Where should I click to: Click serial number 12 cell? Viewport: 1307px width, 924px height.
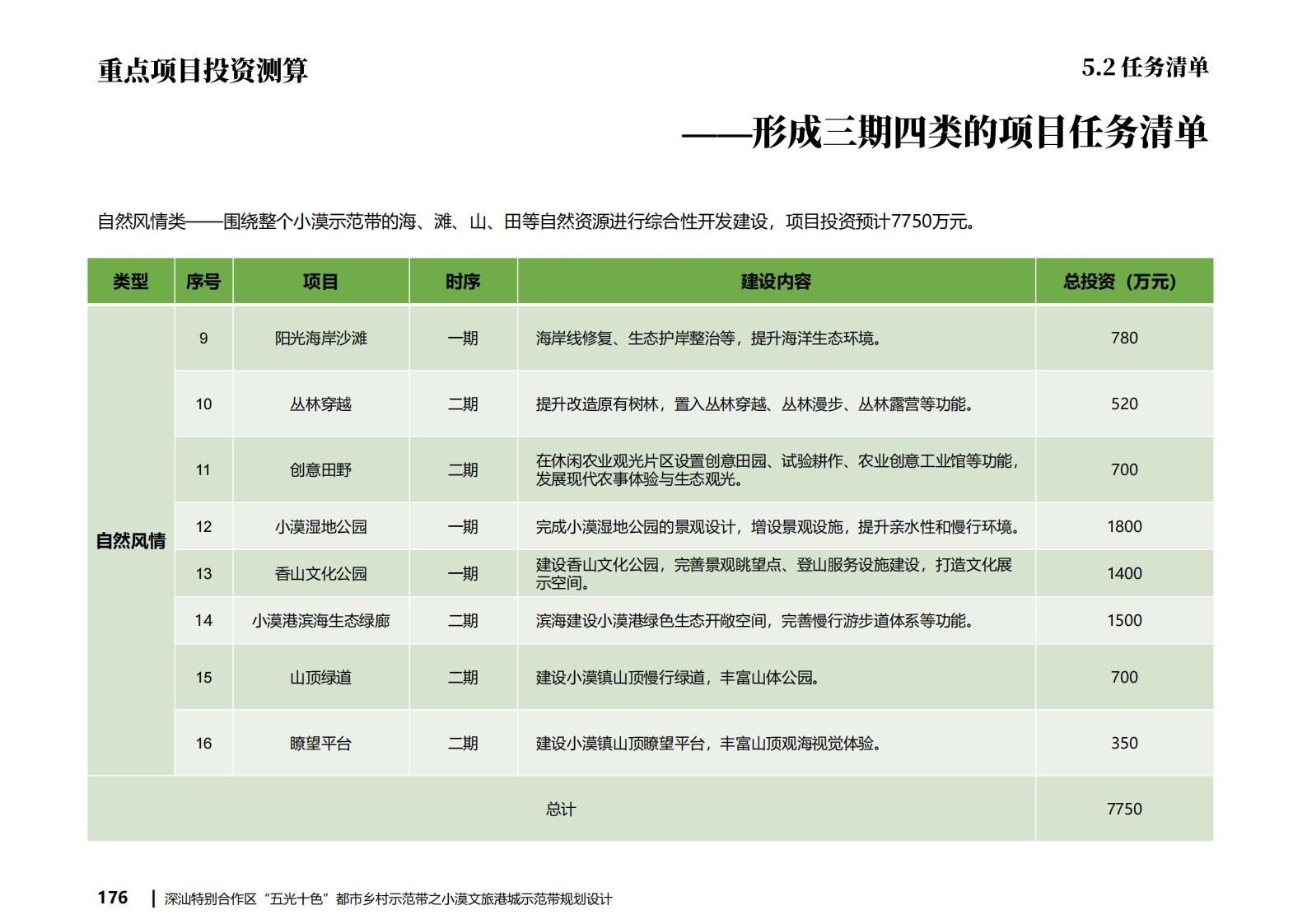(x=203, y=527)
